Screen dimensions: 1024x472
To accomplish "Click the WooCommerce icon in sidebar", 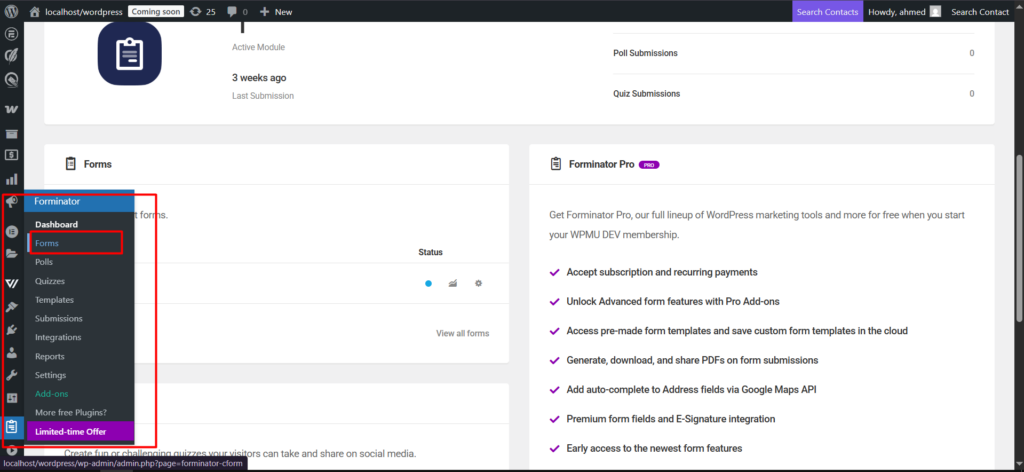I will click(11, 108).
